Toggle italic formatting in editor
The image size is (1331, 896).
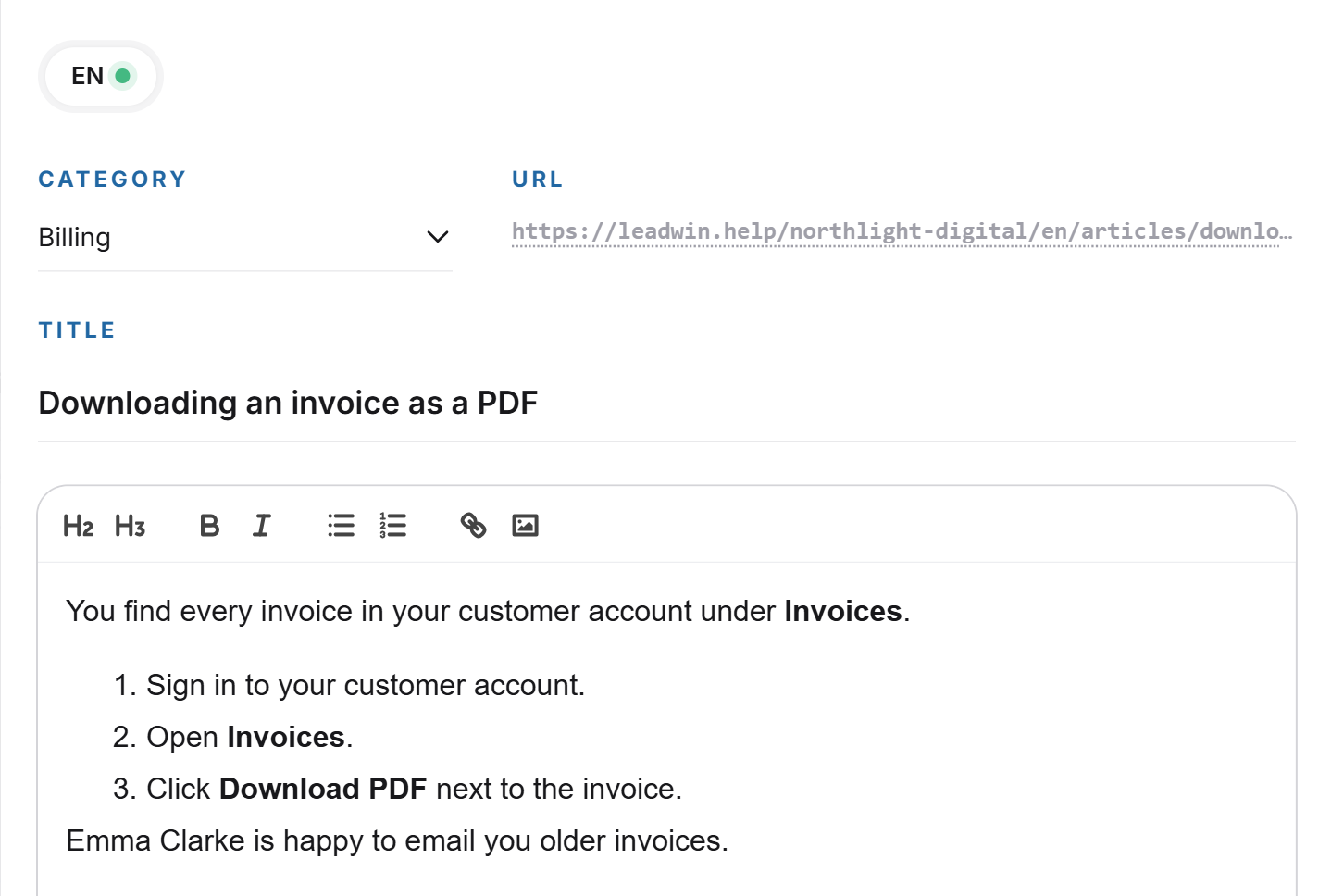click(x=262, y=526)
